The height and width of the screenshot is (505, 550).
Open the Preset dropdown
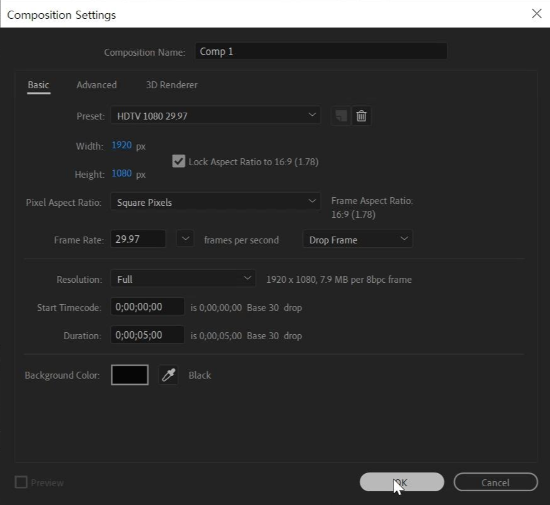pyautogui.click(x=215, y=115)
